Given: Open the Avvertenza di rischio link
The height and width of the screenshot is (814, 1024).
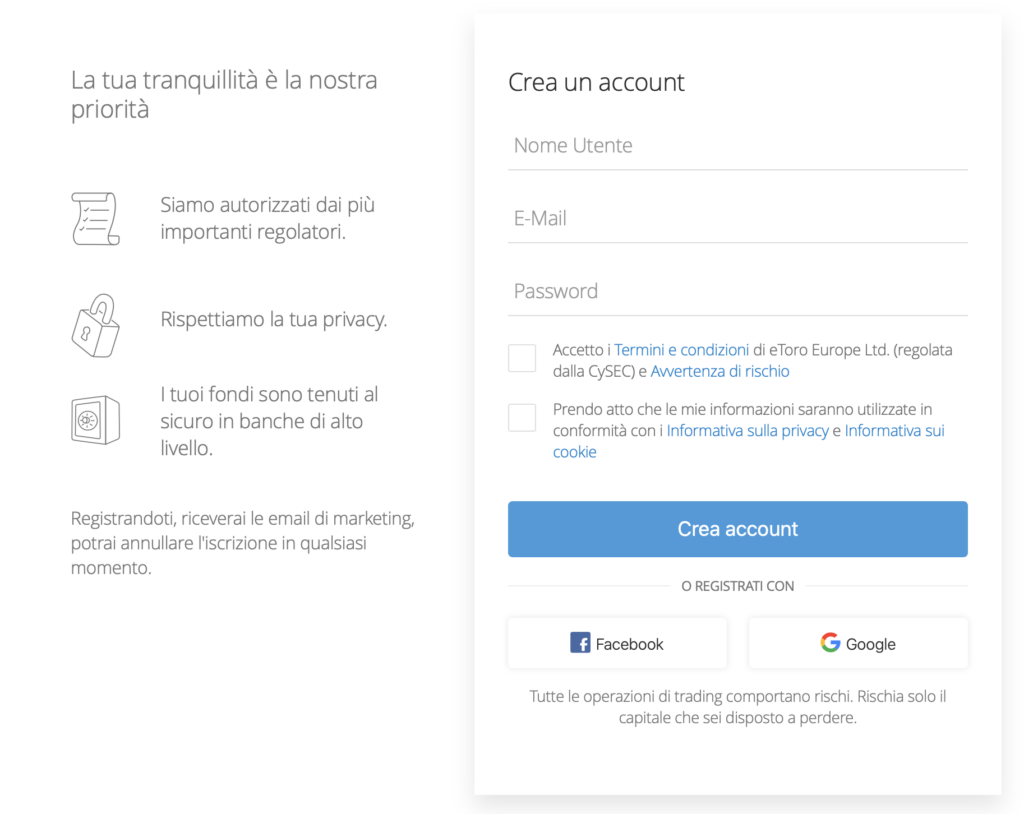Looking at the screenshot, I should tap(720, 372).
